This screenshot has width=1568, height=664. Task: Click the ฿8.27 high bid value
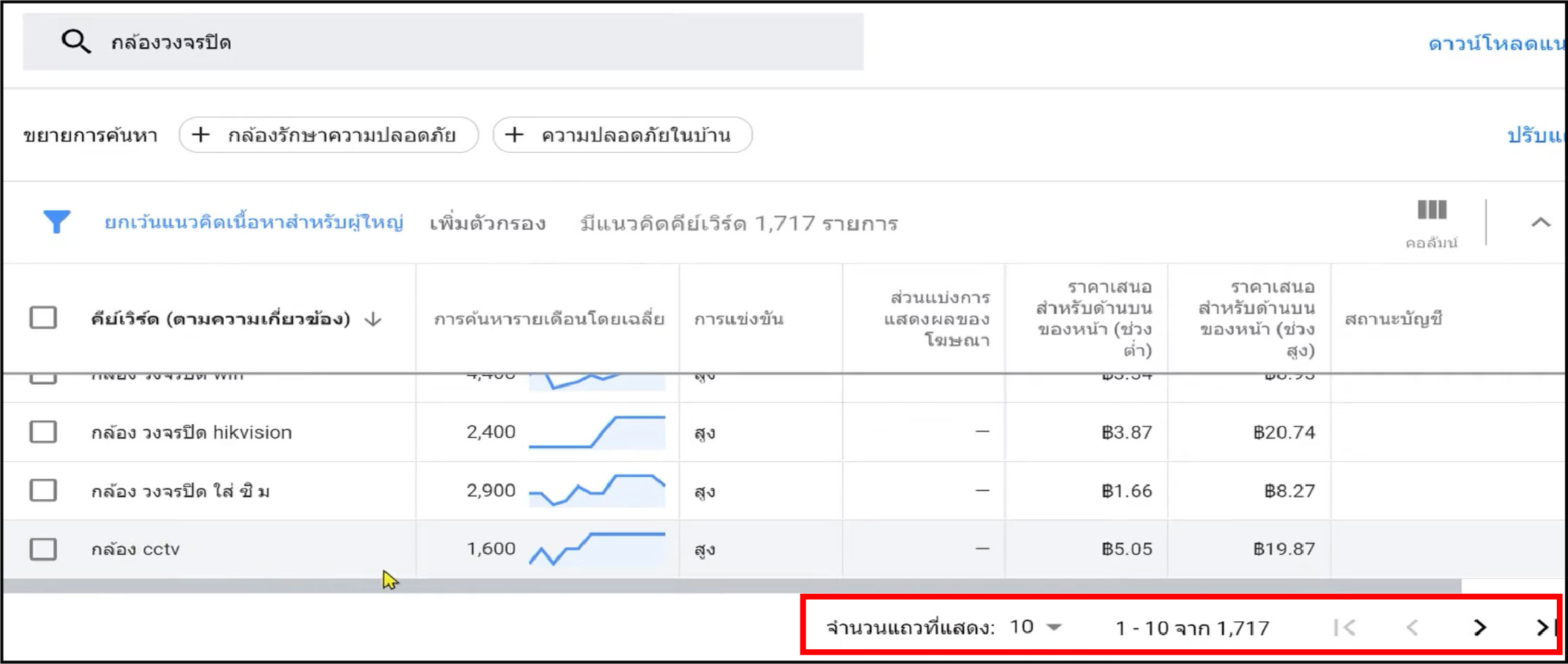1289,491
